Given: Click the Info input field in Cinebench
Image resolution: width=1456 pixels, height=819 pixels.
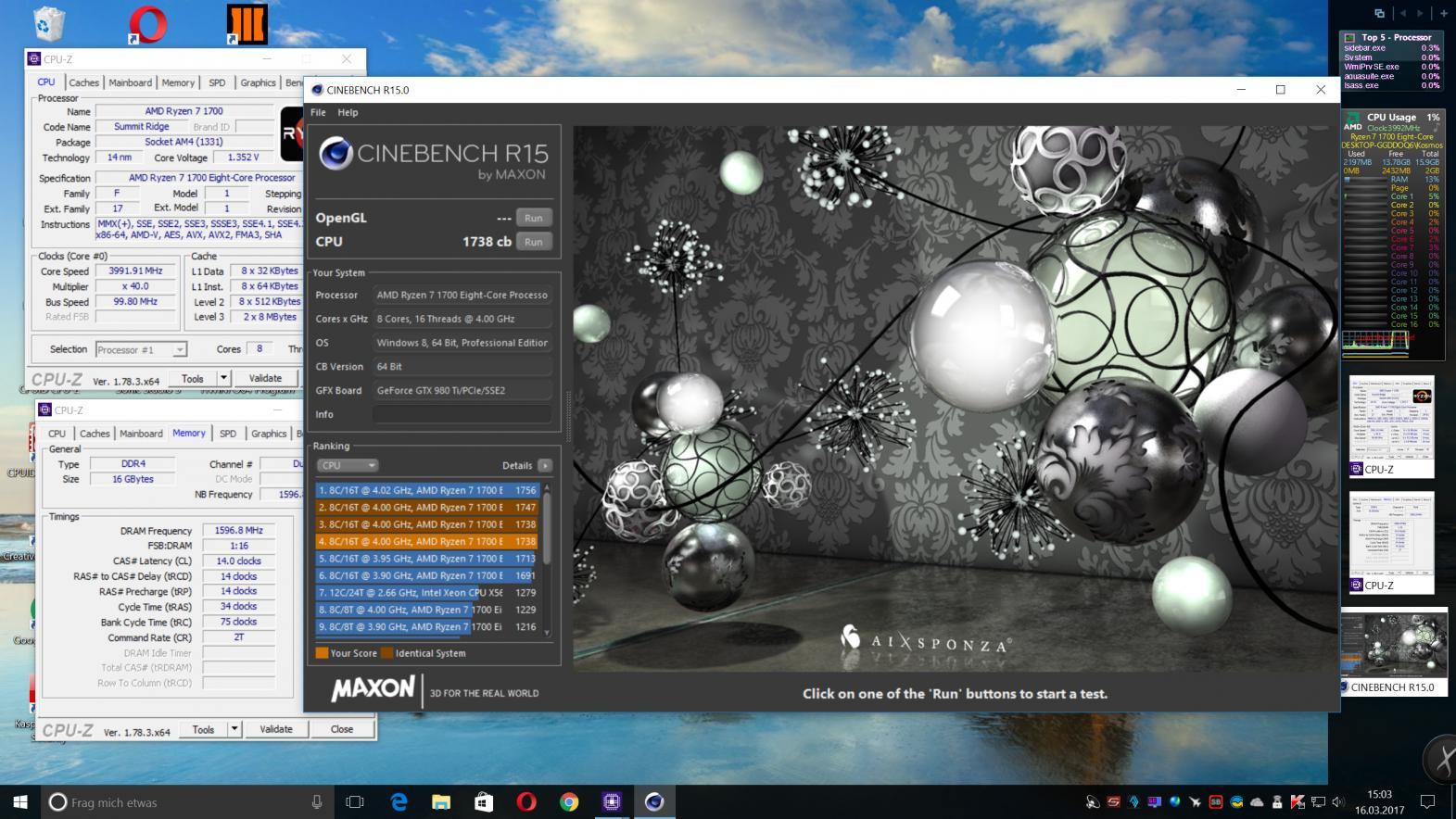Looking at the screenshot, I should (x=462, y=414).
